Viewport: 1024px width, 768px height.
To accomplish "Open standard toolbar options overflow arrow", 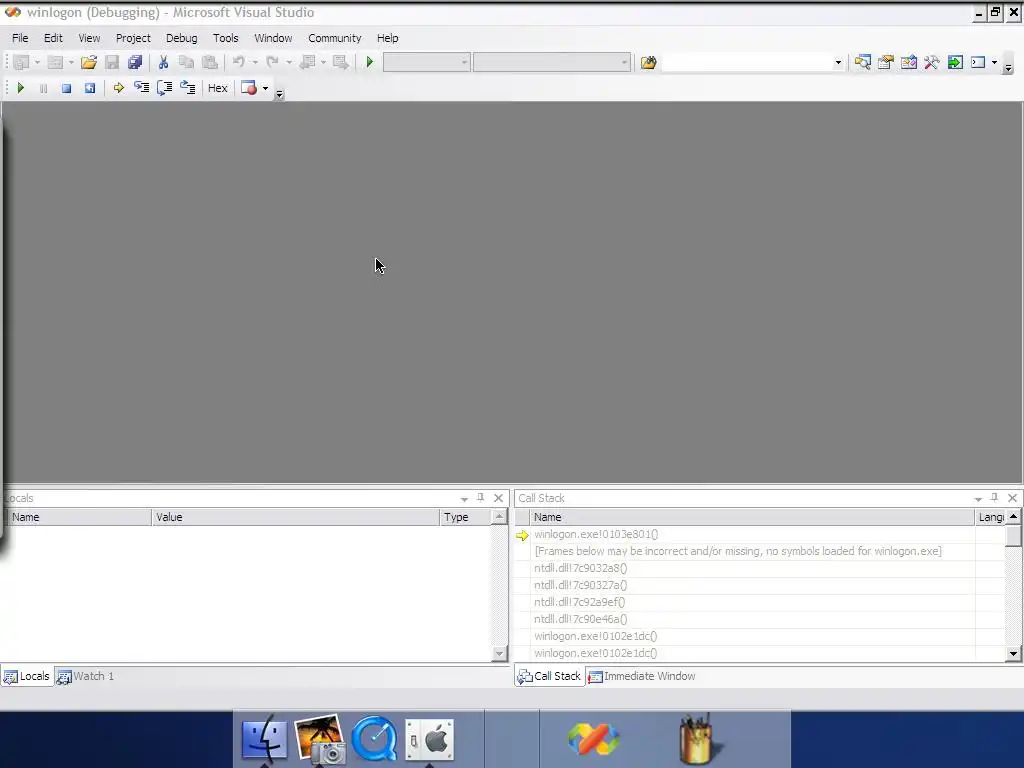I will [x=1008, y=68].
